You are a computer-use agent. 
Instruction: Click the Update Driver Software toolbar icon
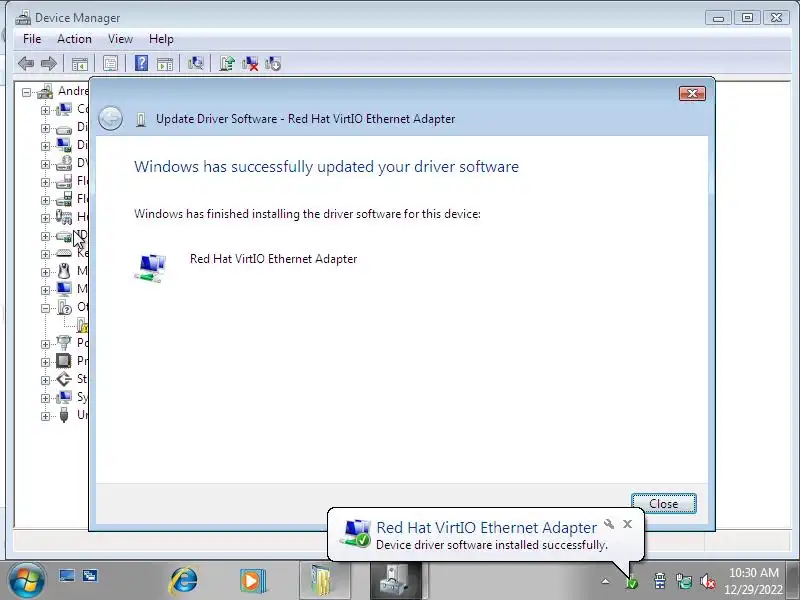tap(227, 64)
